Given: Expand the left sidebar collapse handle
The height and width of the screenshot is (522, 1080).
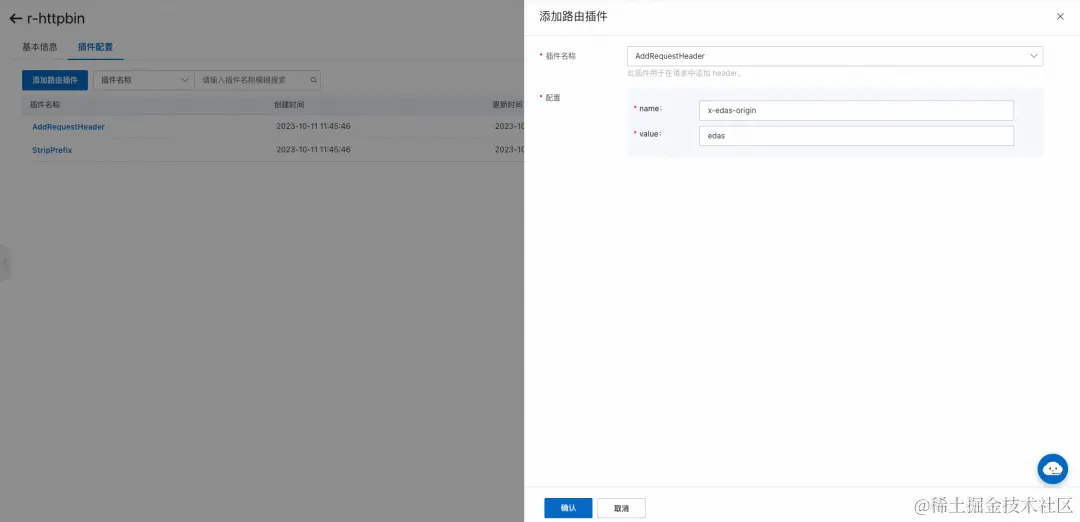Looking at the screenshot, I should tap(5, 262).
